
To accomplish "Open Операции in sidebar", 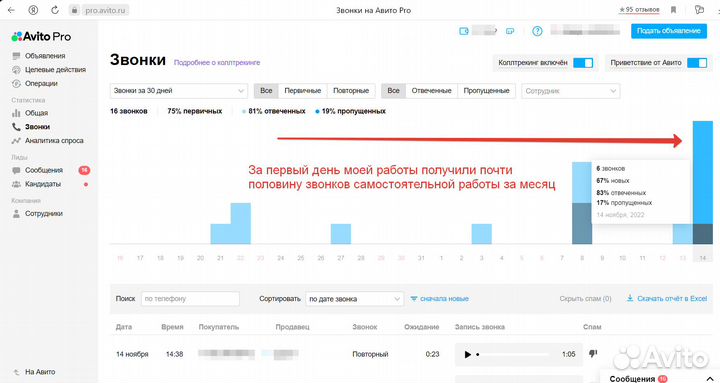I will (41, 83).
